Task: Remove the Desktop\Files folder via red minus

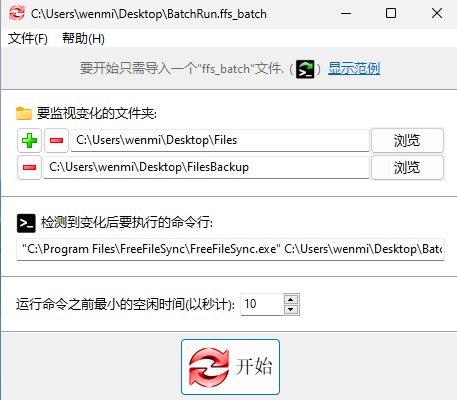Action: (56, 140)
